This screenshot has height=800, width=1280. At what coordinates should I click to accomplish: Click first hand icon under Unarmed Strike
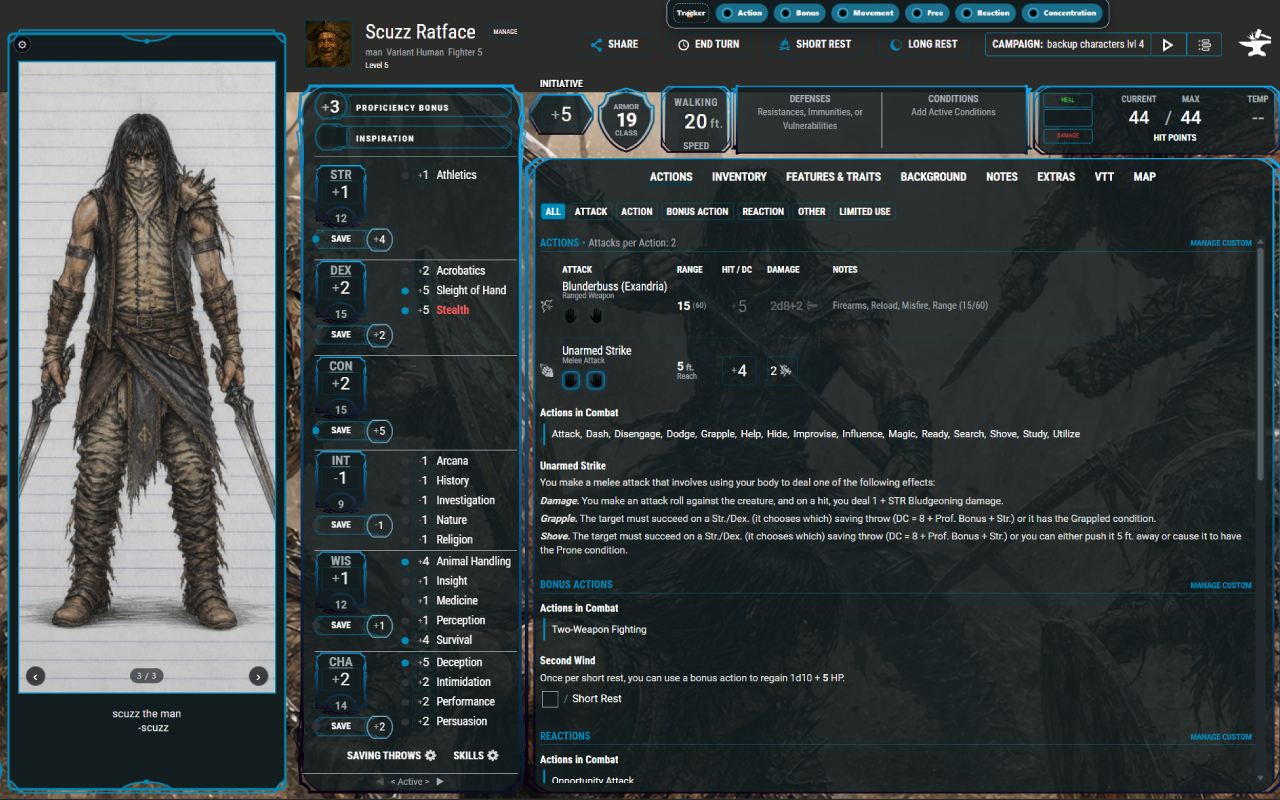click(572, 380)
